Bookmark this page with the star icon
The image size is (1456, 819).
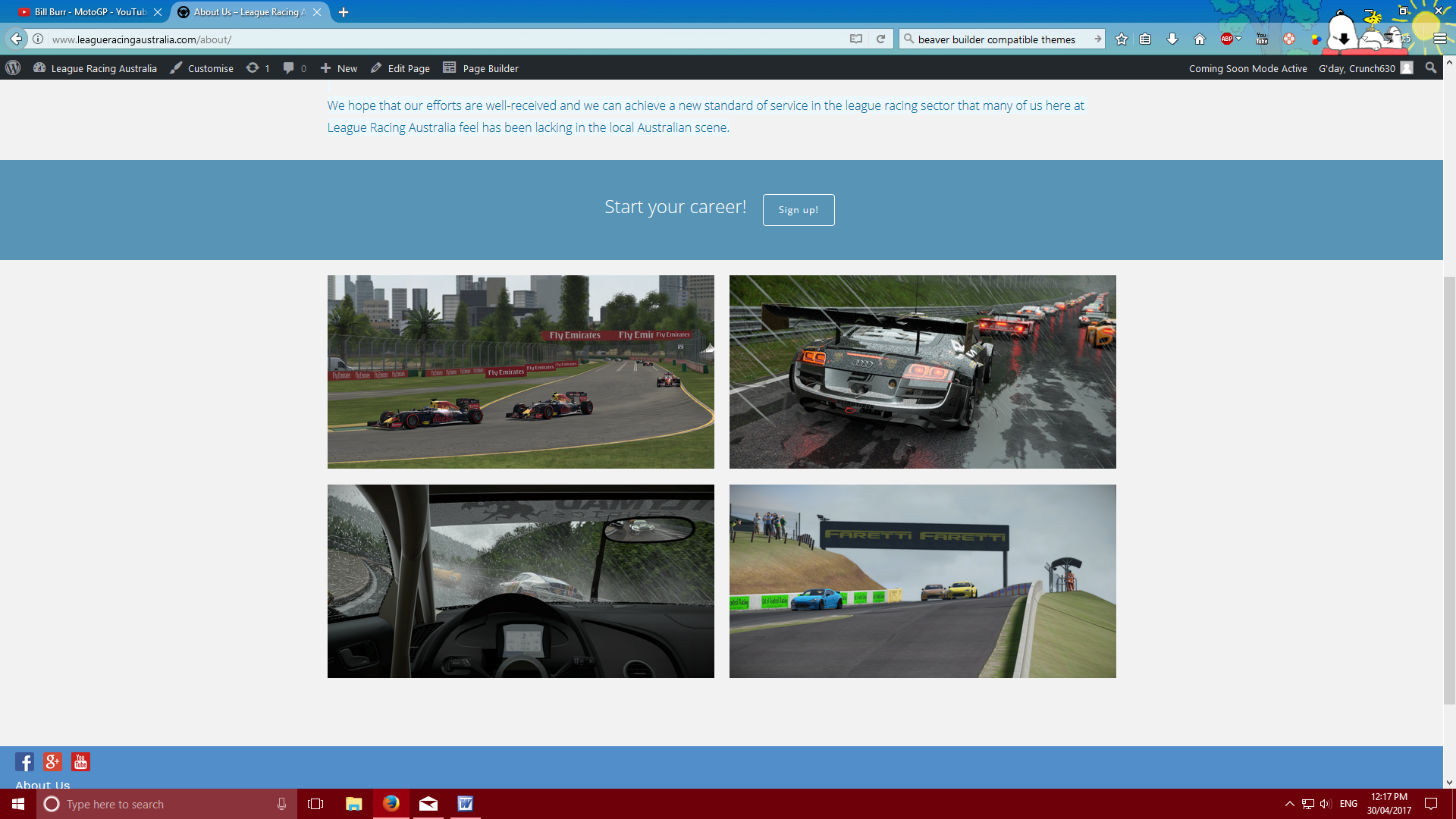pyautogui.click(x=1122, y=39)
